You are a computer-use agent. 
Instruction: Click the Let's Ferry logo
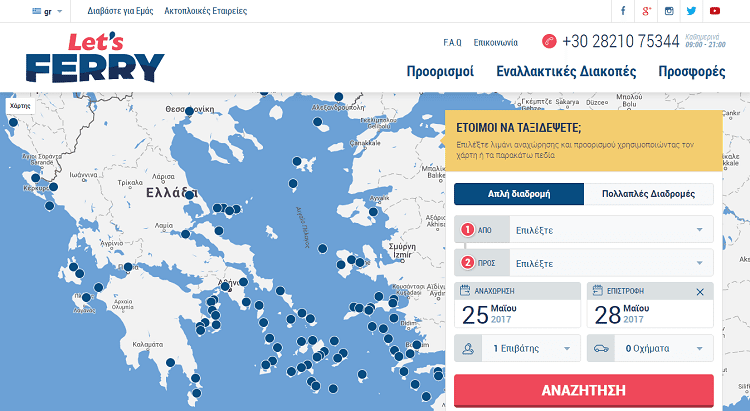tap(95, 57)
